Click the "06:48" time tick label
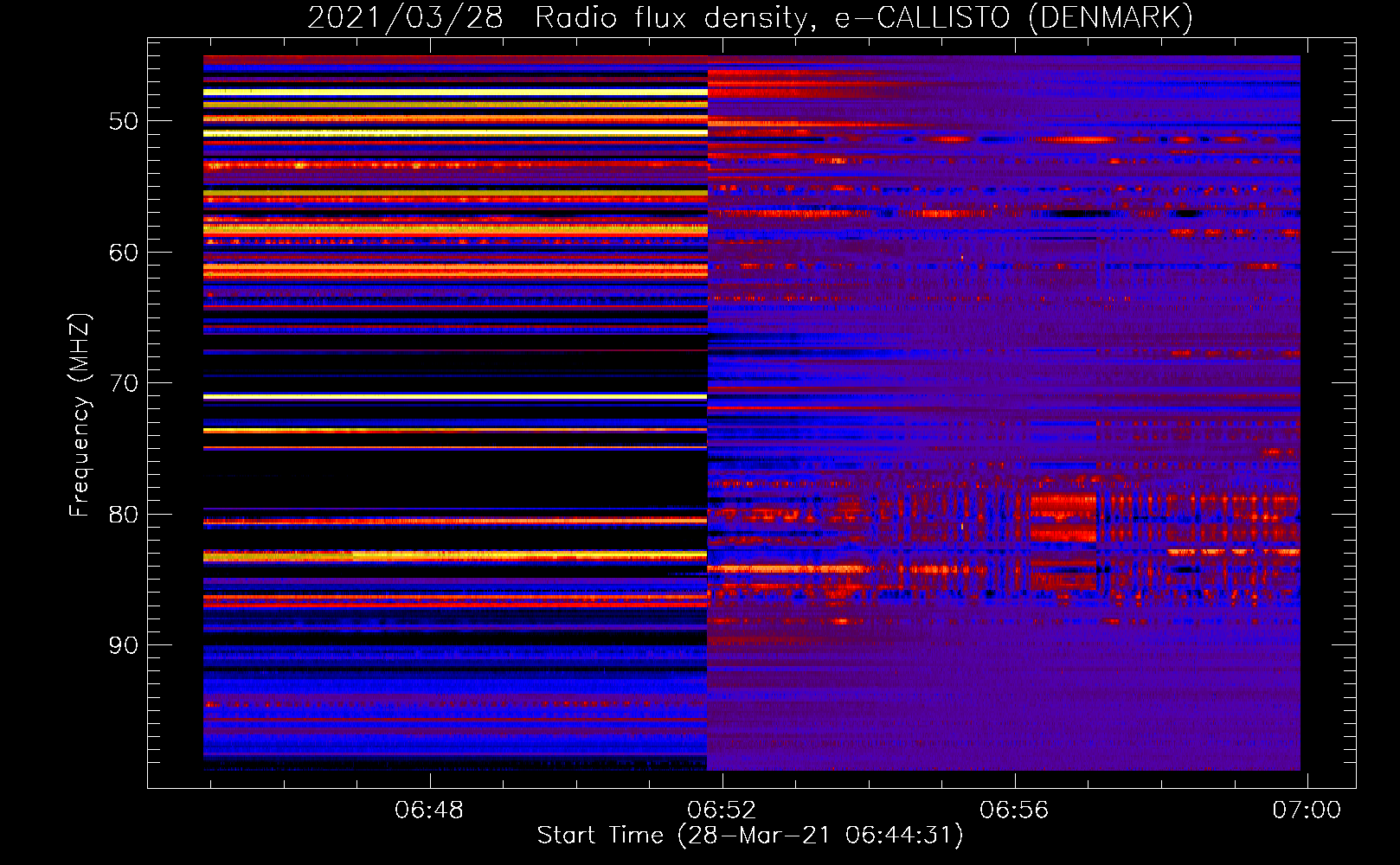Viewport: 1400px width, 865px height. coord(429,811)
